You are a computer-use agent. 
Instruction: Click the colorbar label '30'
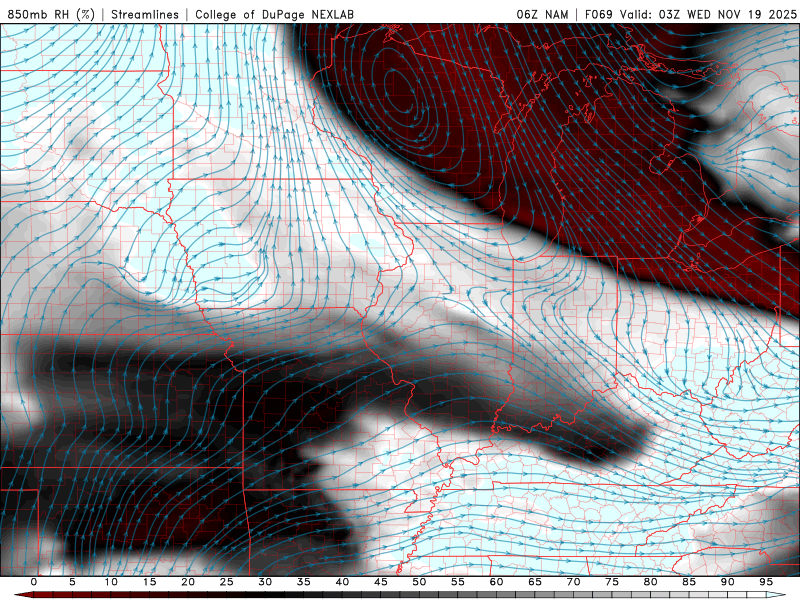[x=265, y=582]
